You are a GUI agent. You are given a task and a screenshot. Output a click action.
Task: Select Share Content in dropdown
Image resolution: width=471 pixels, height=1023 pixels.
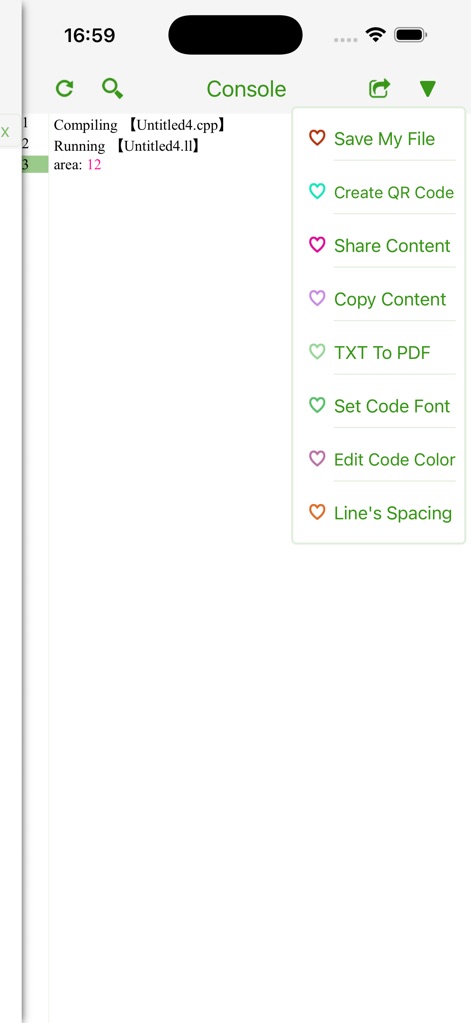point(379,245)
